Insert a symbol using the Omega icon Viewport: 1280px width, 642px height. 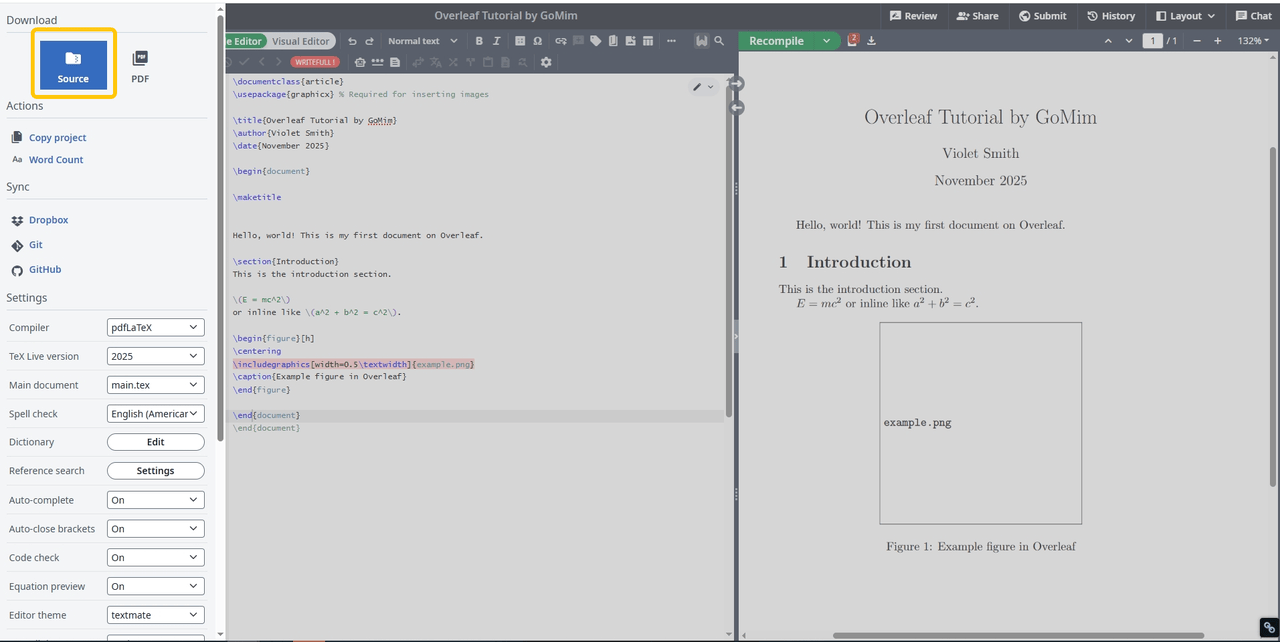click(537, 42)
